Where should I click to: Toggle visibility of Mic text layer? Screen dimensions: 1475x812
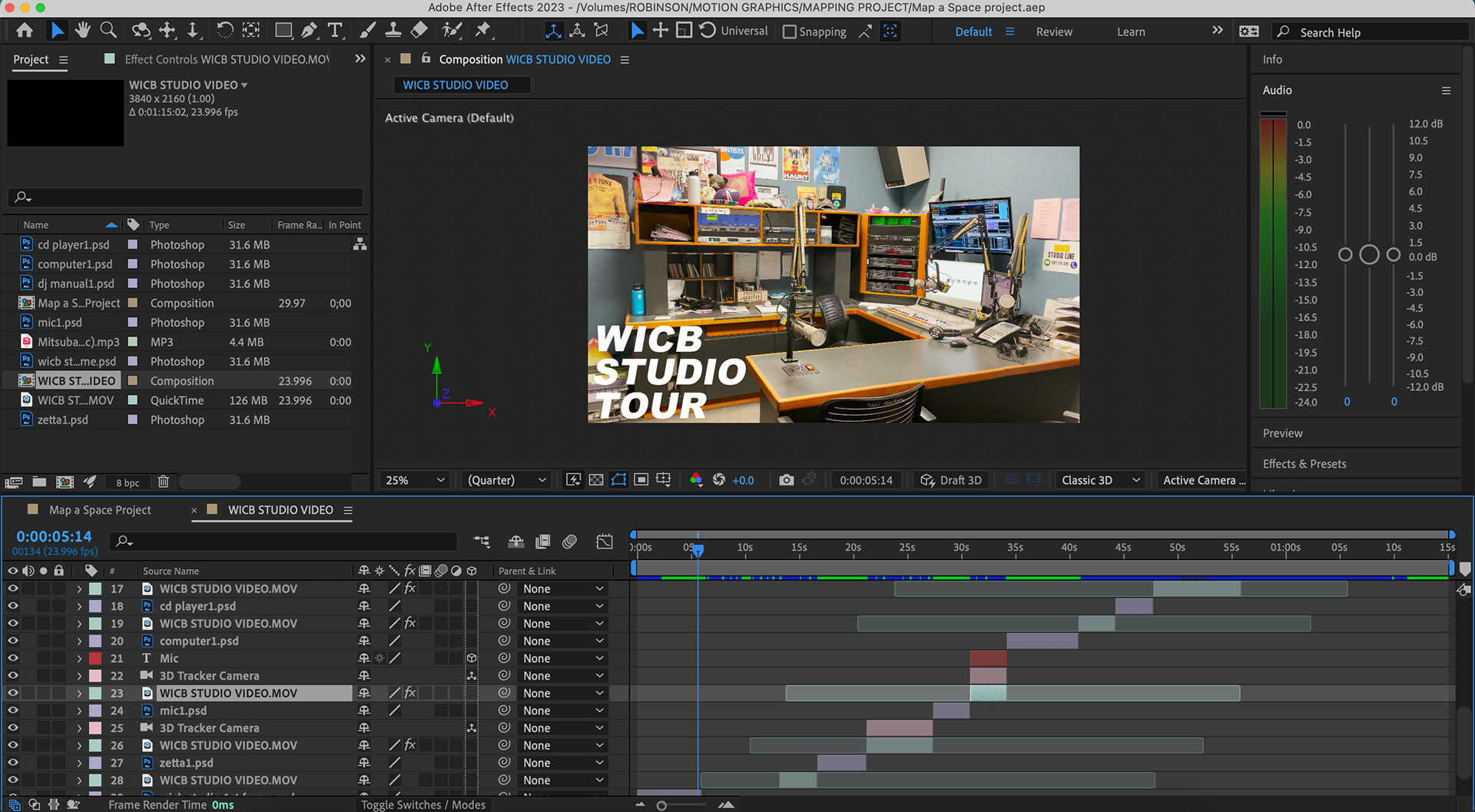tap(13, 658)
